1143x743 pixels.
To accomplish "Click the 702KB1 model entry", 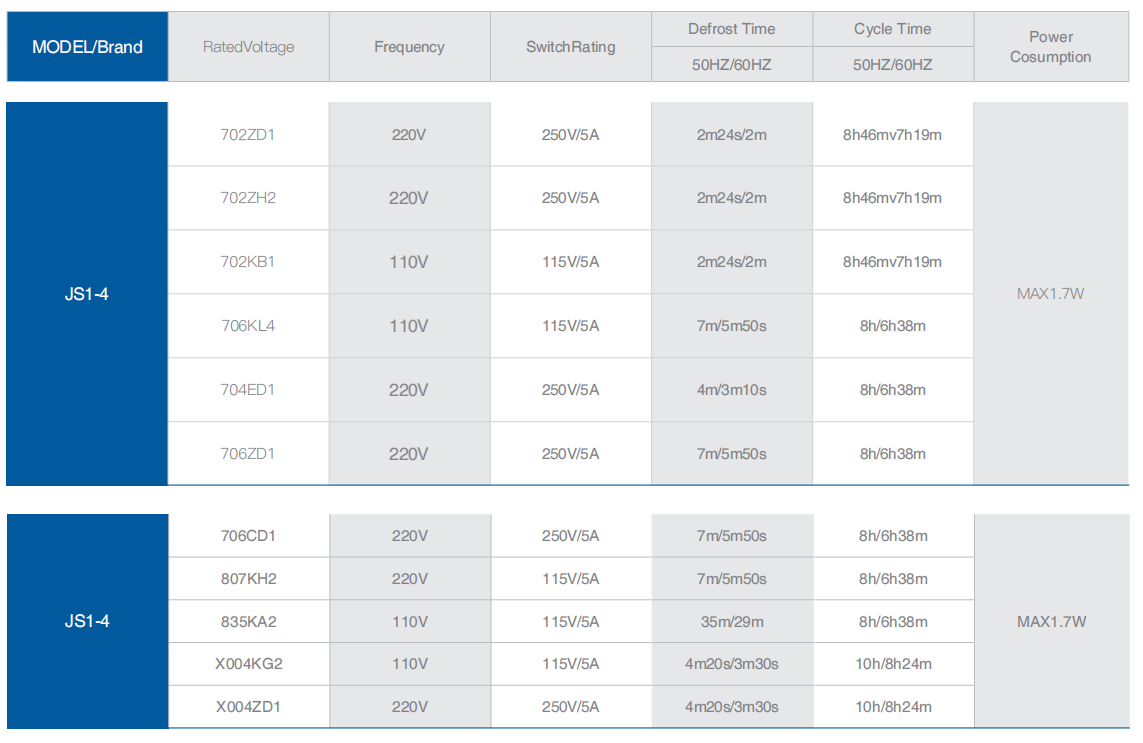I will (248, 262).
